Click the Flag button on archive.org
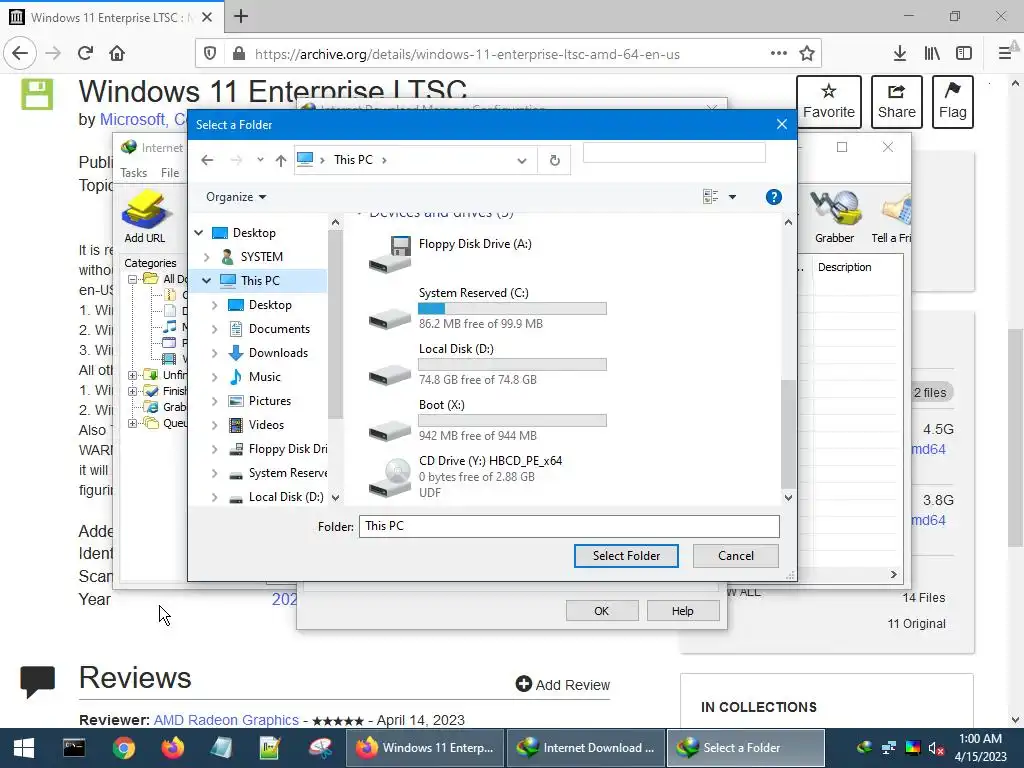 [x=952, y=102]
